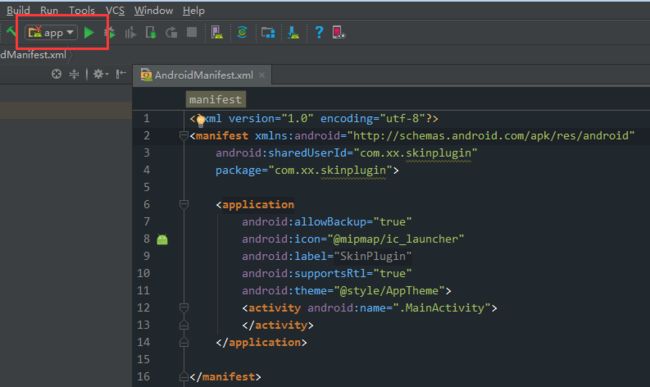The height and width of the screenshot is (387, 650).
Task: Click the xml version declaration on line 1
Action: pyautogui.click(x=314, y=119)
